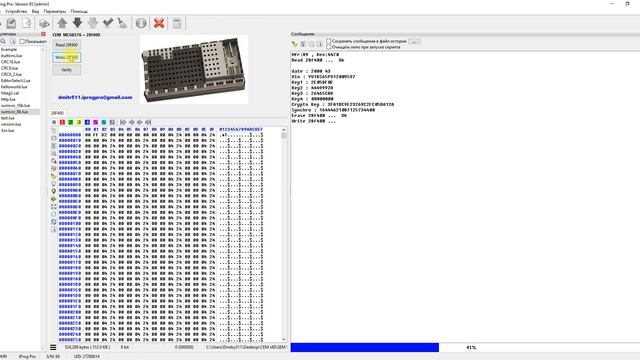Click the location pin icon beside hex rows
Image resolution: width=640 pixels, height=360 pixels.
(x=53, y=191)
